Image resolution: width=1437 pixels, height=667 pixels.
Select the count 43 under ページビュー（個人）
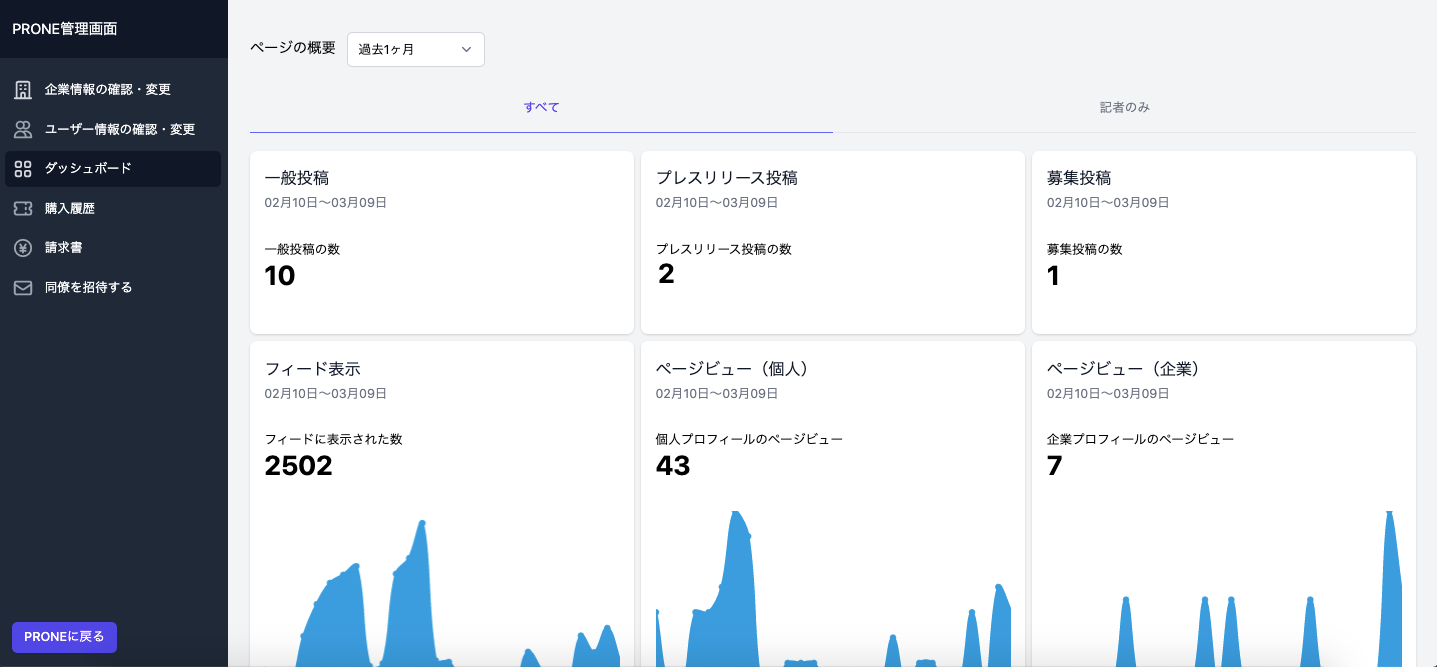click(672, 466)
